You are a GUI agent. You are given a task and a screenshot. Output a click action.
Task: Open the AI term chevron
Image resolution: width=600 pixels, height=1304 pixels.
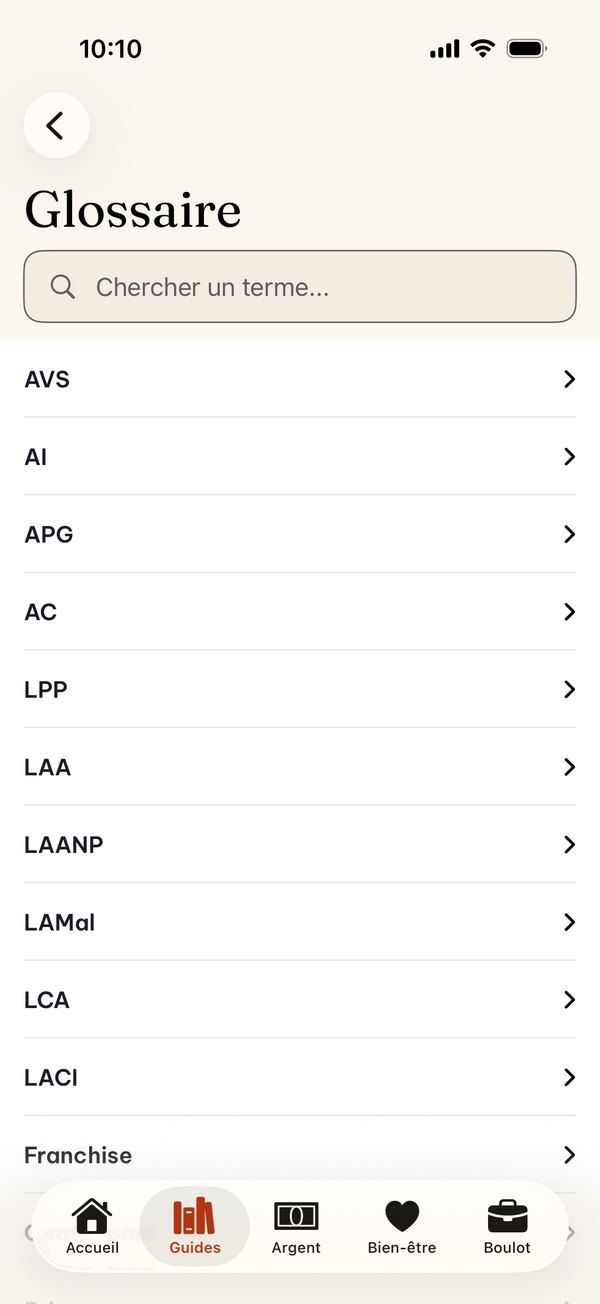[x=569, y=457]
